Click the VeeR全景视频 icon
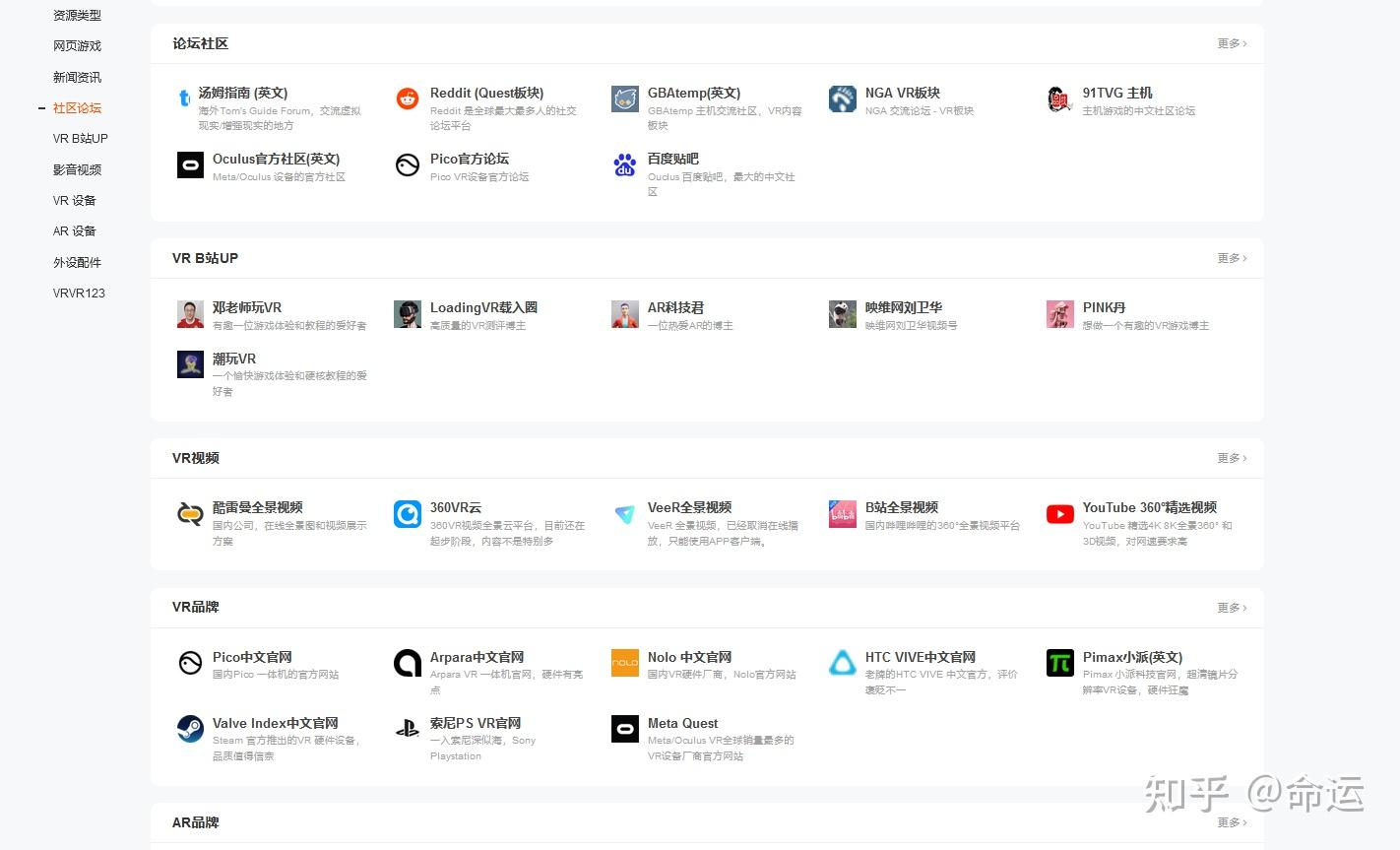 (625, 514)
